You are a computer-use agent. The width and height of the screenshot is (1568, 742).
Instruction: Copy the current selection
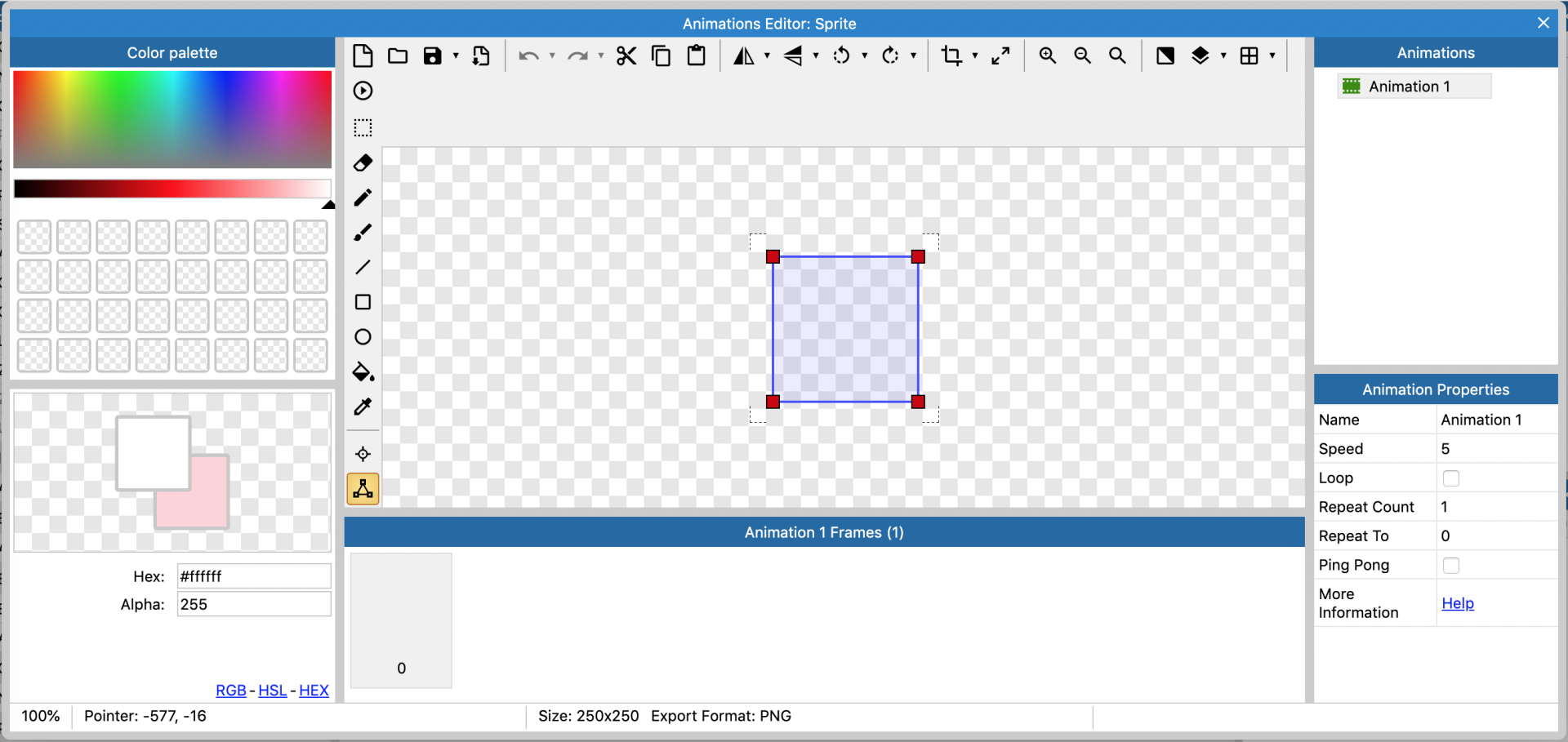pyautogui.click(x=661, y=56)
